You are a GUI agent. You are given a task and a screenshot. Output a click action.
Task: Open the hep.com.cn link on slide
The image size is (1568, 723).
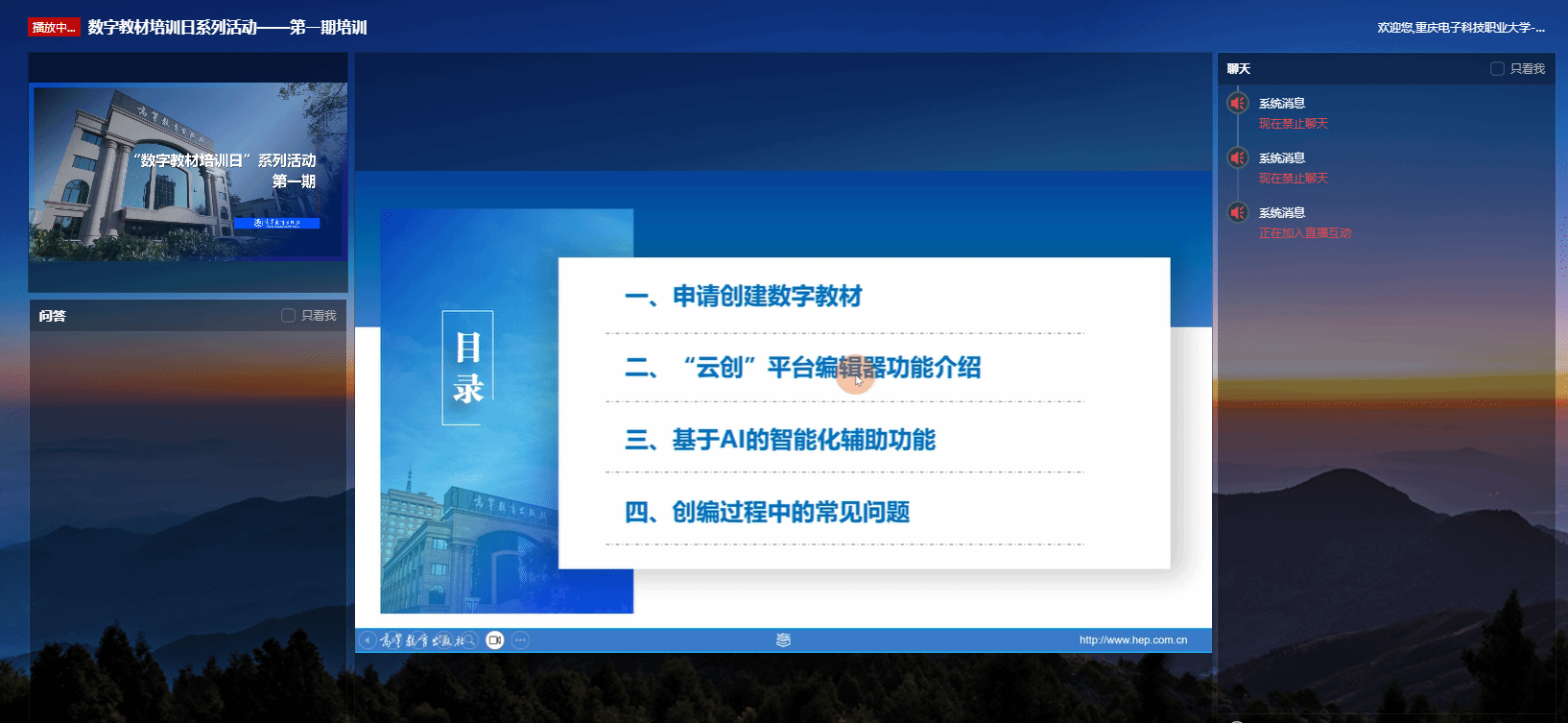(x=1132, y=640)
